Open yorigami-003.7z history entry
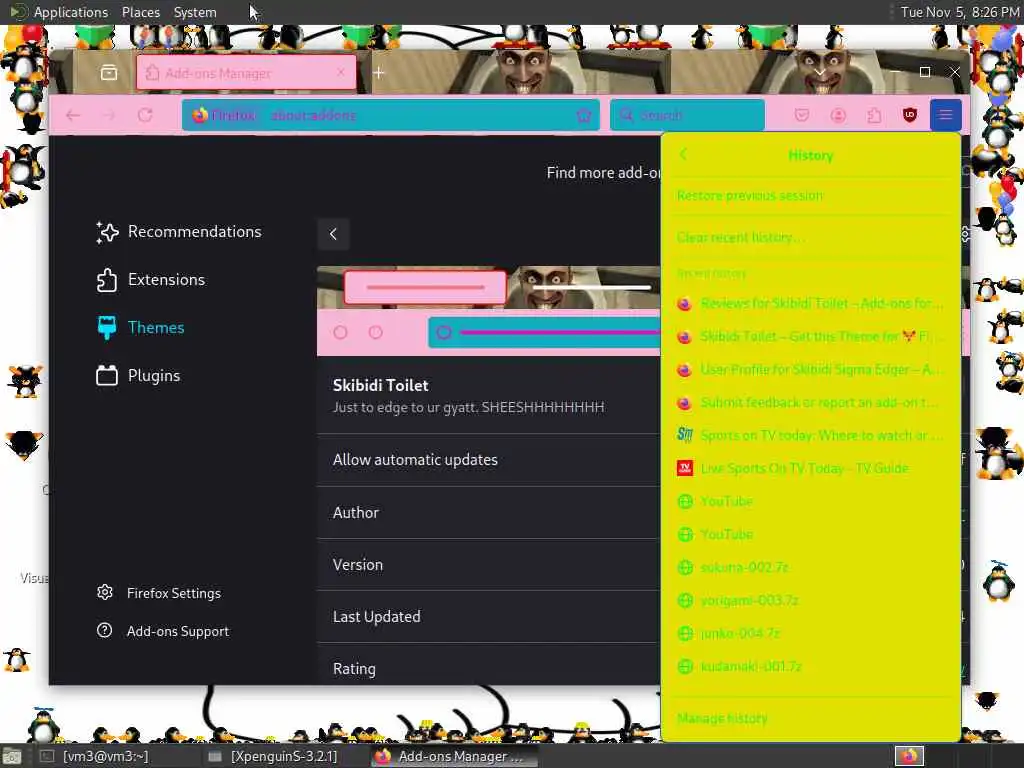Image resolution: width=1024 pixels, height=768 pixels. [x=810, y=600]
